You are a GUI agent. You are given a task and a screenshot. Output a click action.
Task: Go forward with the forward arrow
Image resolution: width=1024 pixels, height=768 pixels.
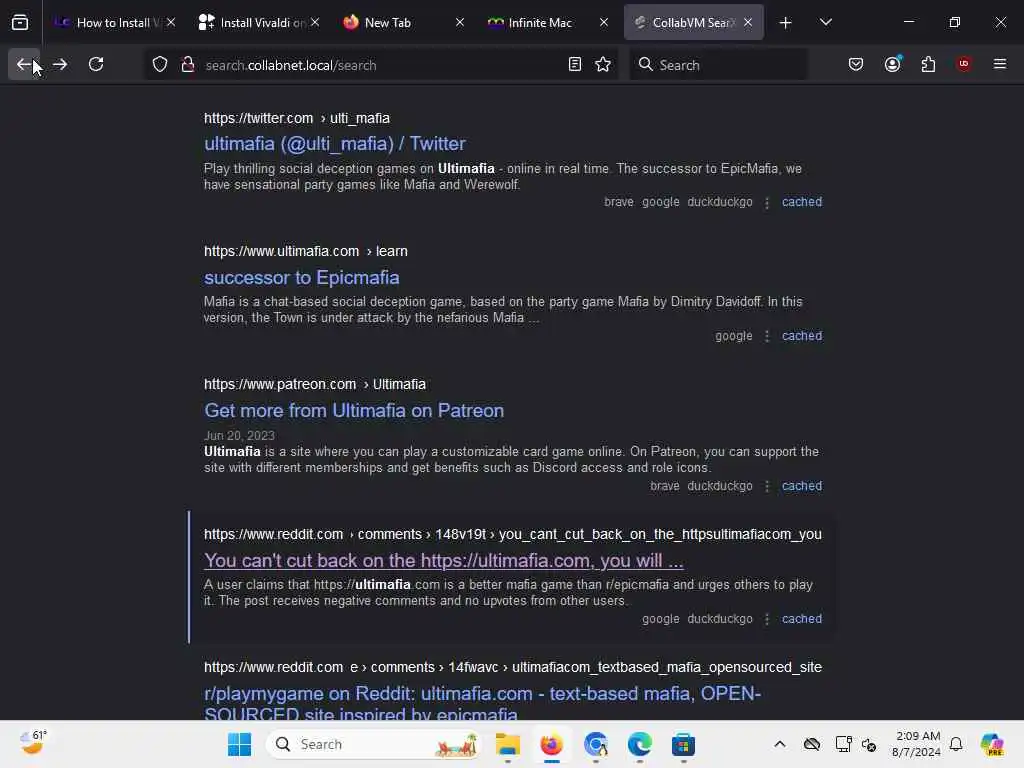click(x=60, y=65)
